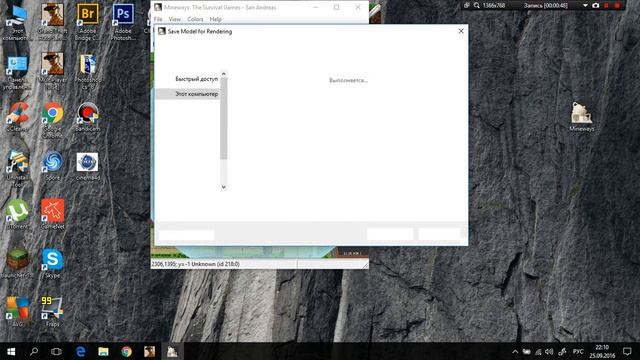Open the View menu in Mineways
This screenshot has width=640, height=360.
click(x=175, y=19)
